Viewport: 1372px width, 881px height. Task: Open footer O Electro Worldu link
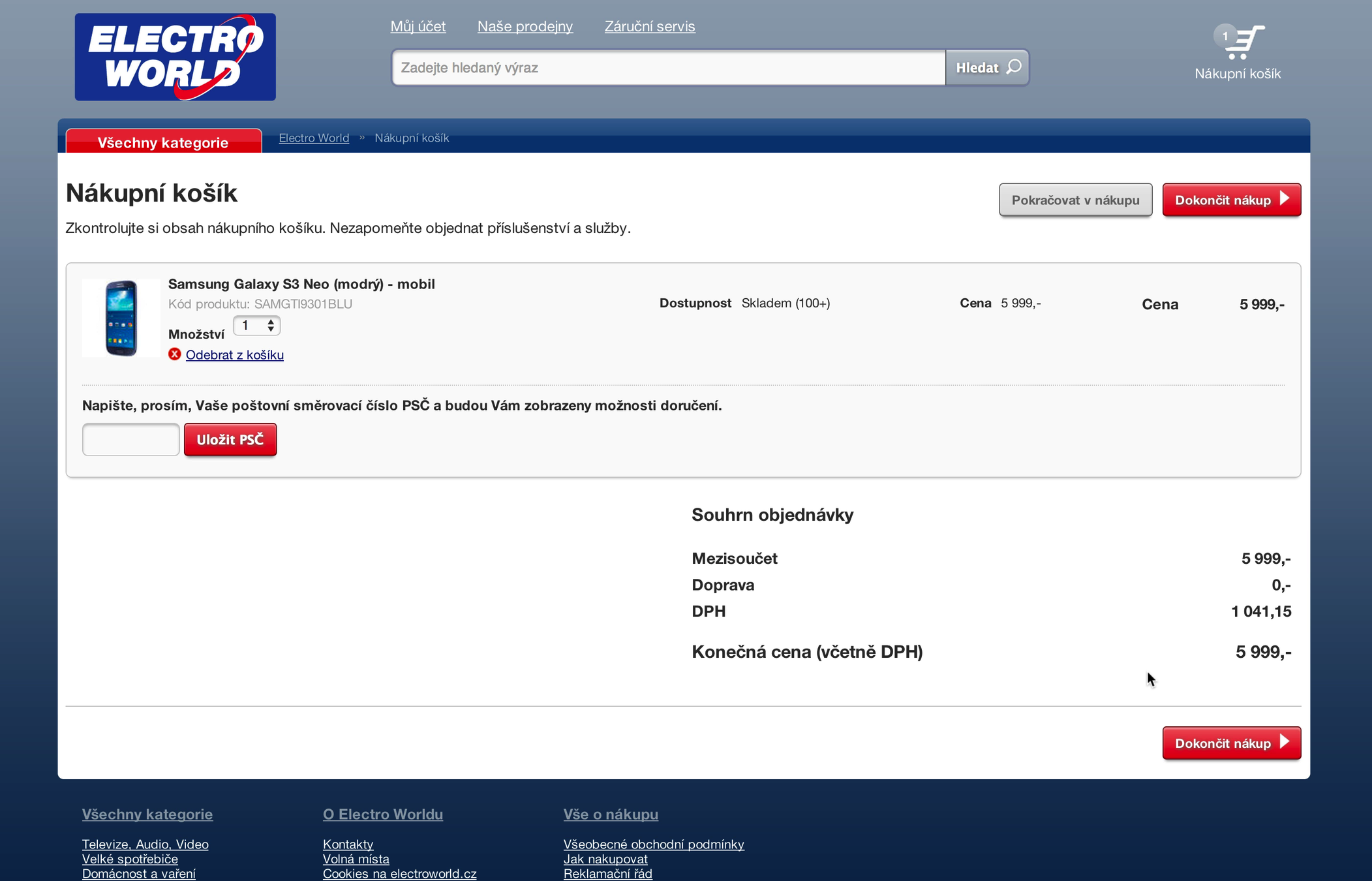(x=383, y=814)
